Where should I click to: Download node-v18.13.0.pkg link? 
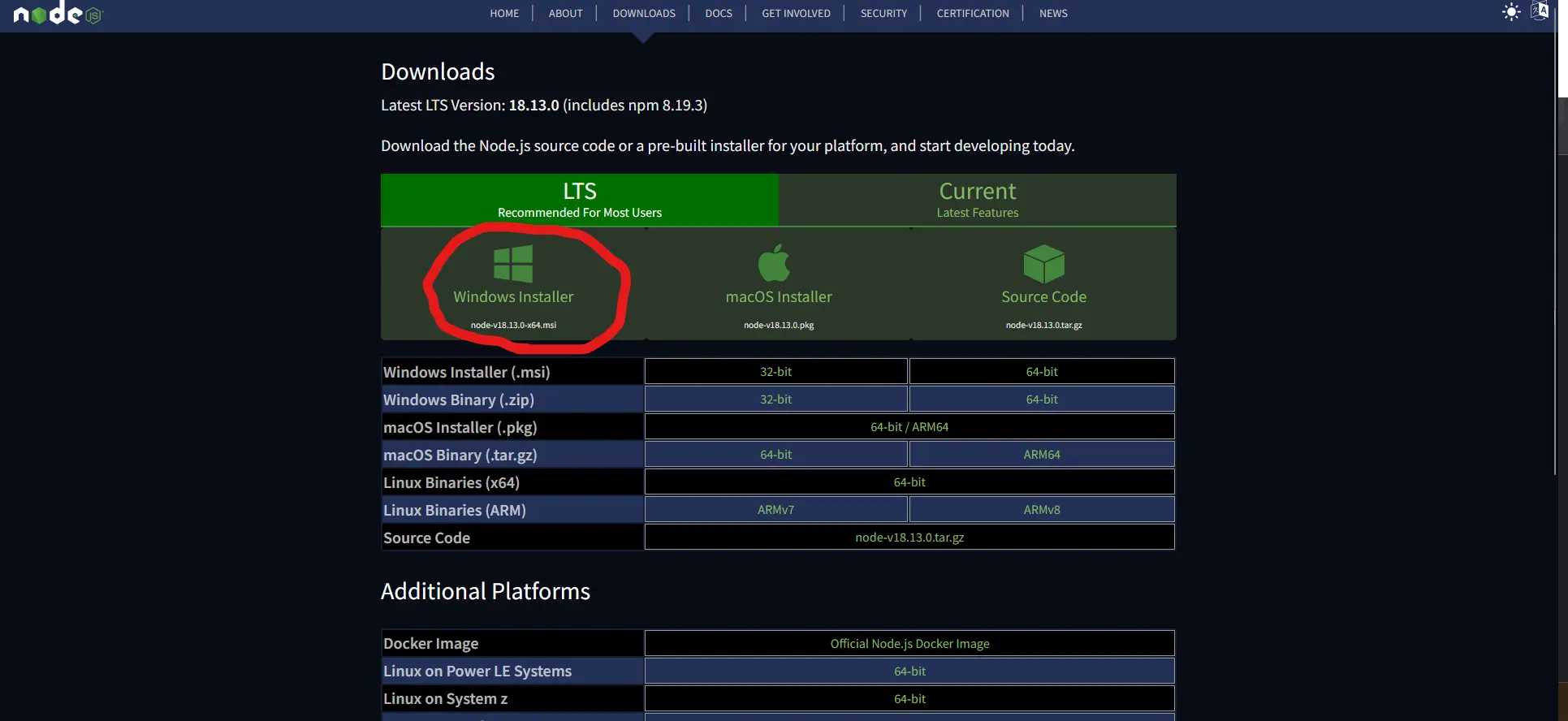(x=779, y=325)
